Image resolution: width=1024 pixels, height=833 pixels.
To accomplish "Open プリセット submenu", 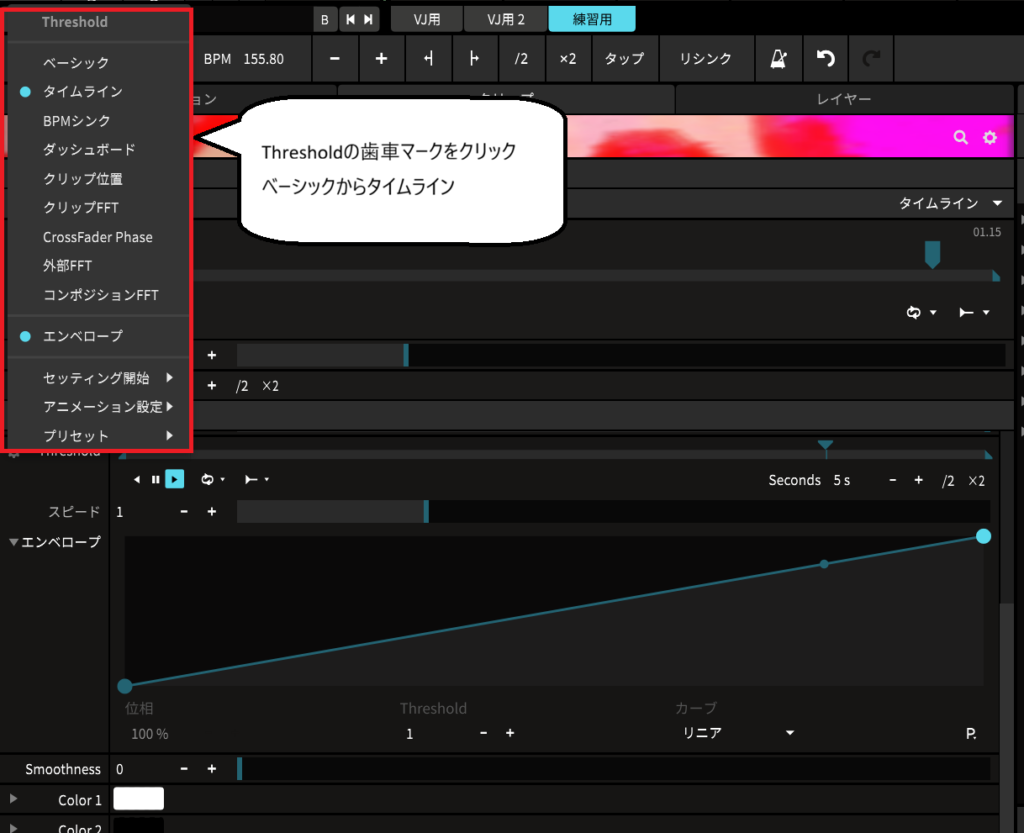I will click(108, 435).
